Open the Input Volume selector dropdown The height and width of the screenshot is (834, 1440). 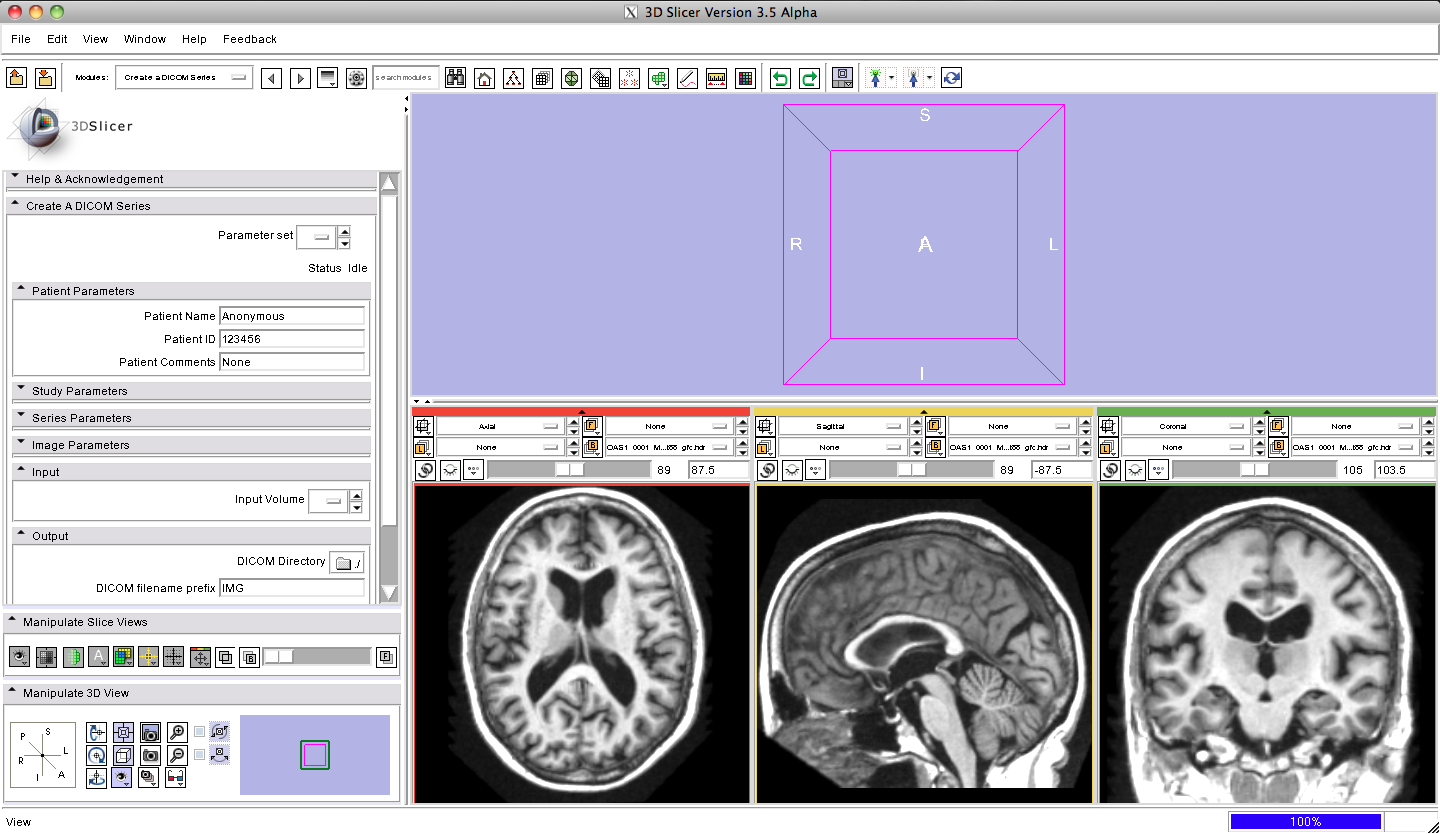(x=327, y=500)
